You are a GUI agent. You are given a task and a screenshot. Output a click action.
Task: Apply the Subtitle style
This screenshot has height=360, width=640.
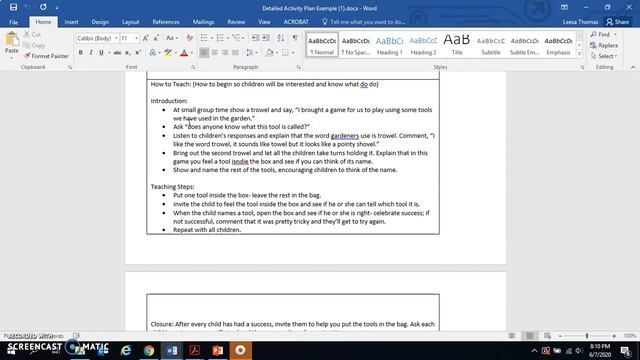[x=491, y=45]
